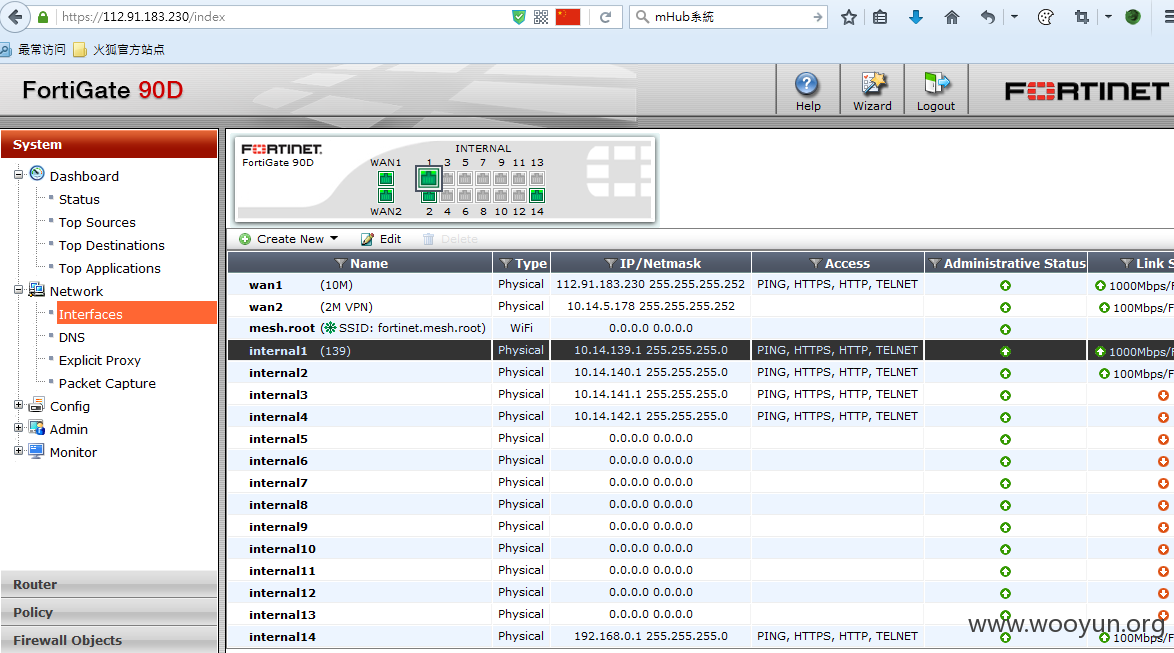1174x653 pixels.
Task: Open Status under Dashboard
Action: pos(79,199)
